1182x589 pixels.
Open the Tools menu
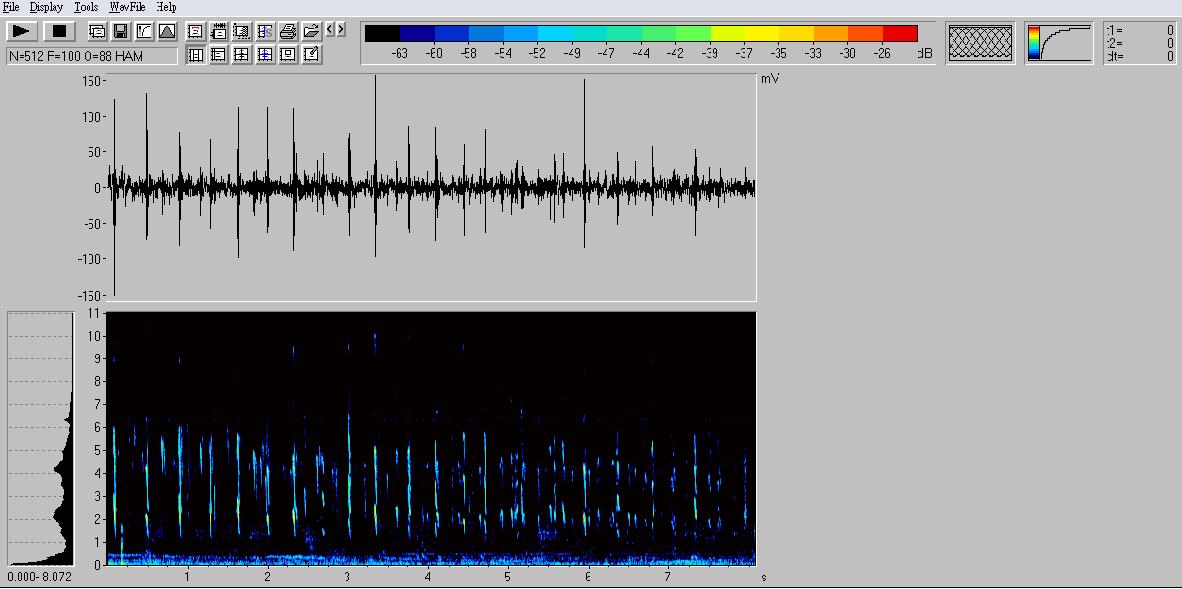(x=86, y=7)
